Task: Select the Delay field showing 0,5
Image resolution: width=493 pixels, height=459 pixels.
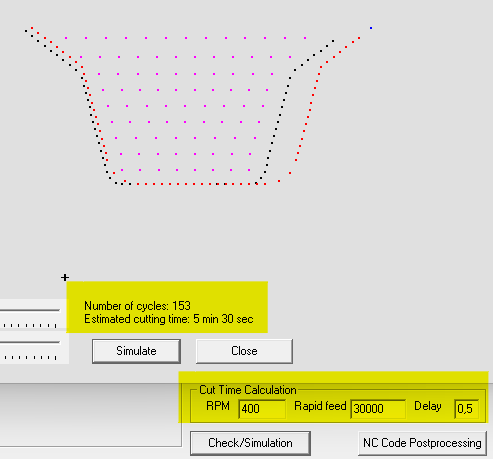Action: tap(467, 409)
